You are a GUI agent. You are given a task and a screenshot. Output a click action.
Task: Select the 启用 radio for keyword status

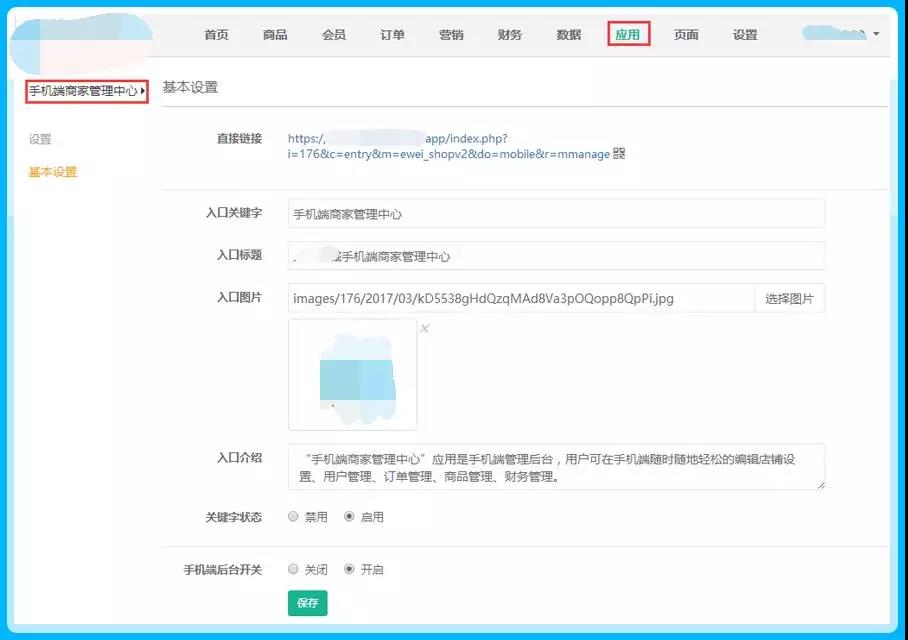[349, 517]
